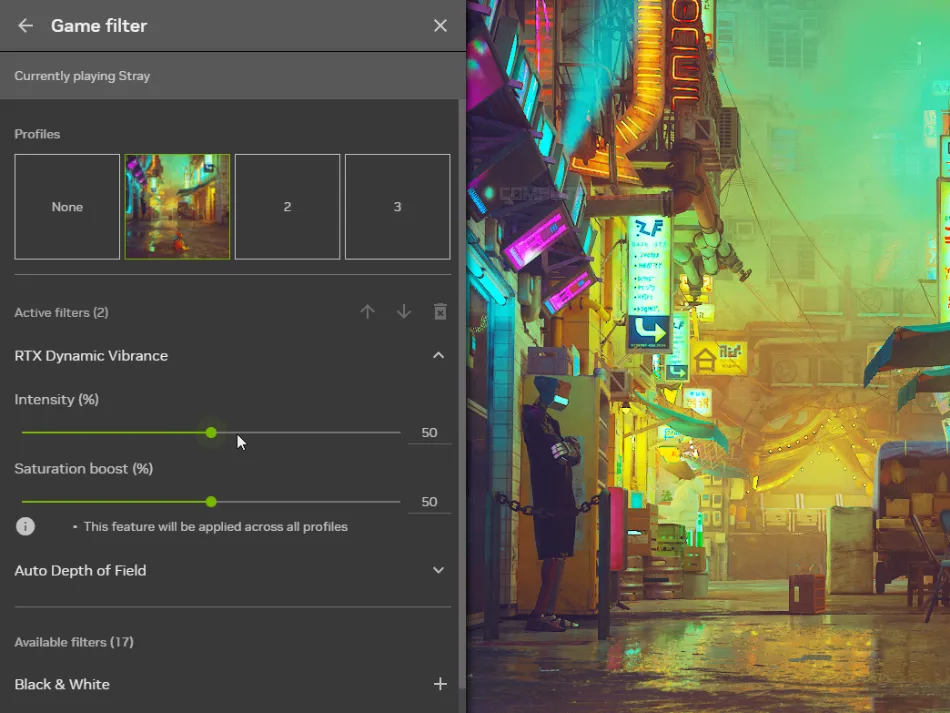Click the Intensity (%) label
The height and width of the screenshot is (713, 950).
coord(56,399)
